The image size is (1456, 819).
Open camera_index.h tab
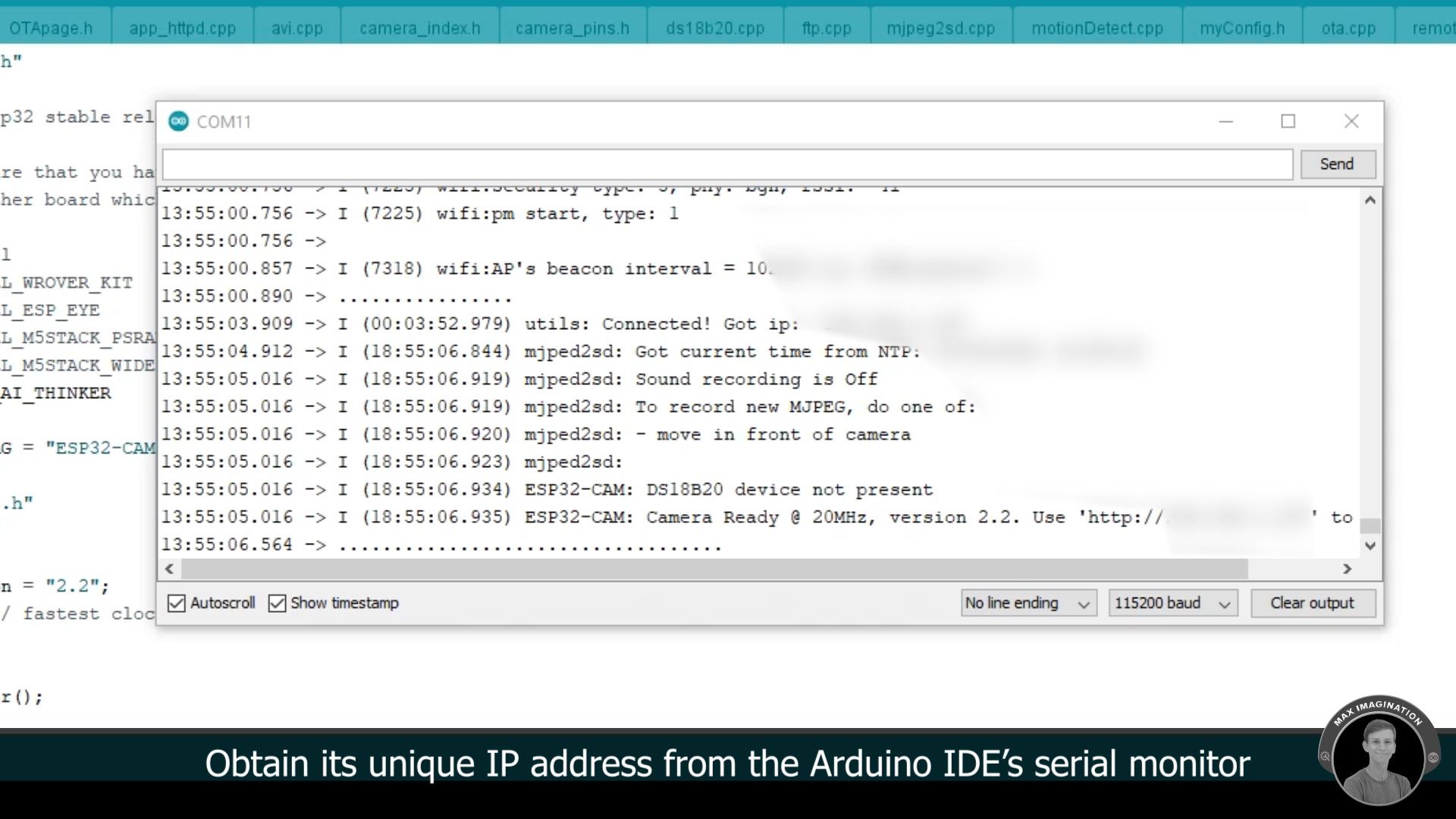(420, 27)
